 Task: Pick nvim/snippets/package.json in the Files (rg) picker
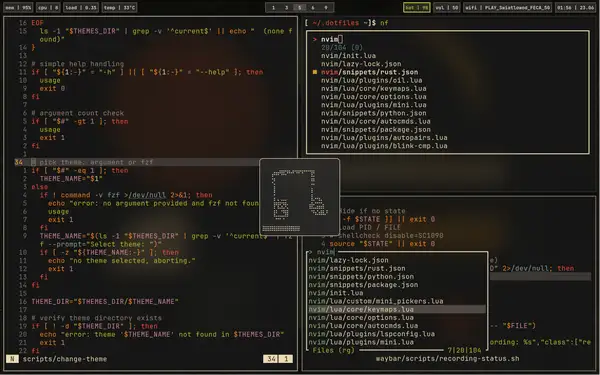pyautogui.click(x=363, y=285)
